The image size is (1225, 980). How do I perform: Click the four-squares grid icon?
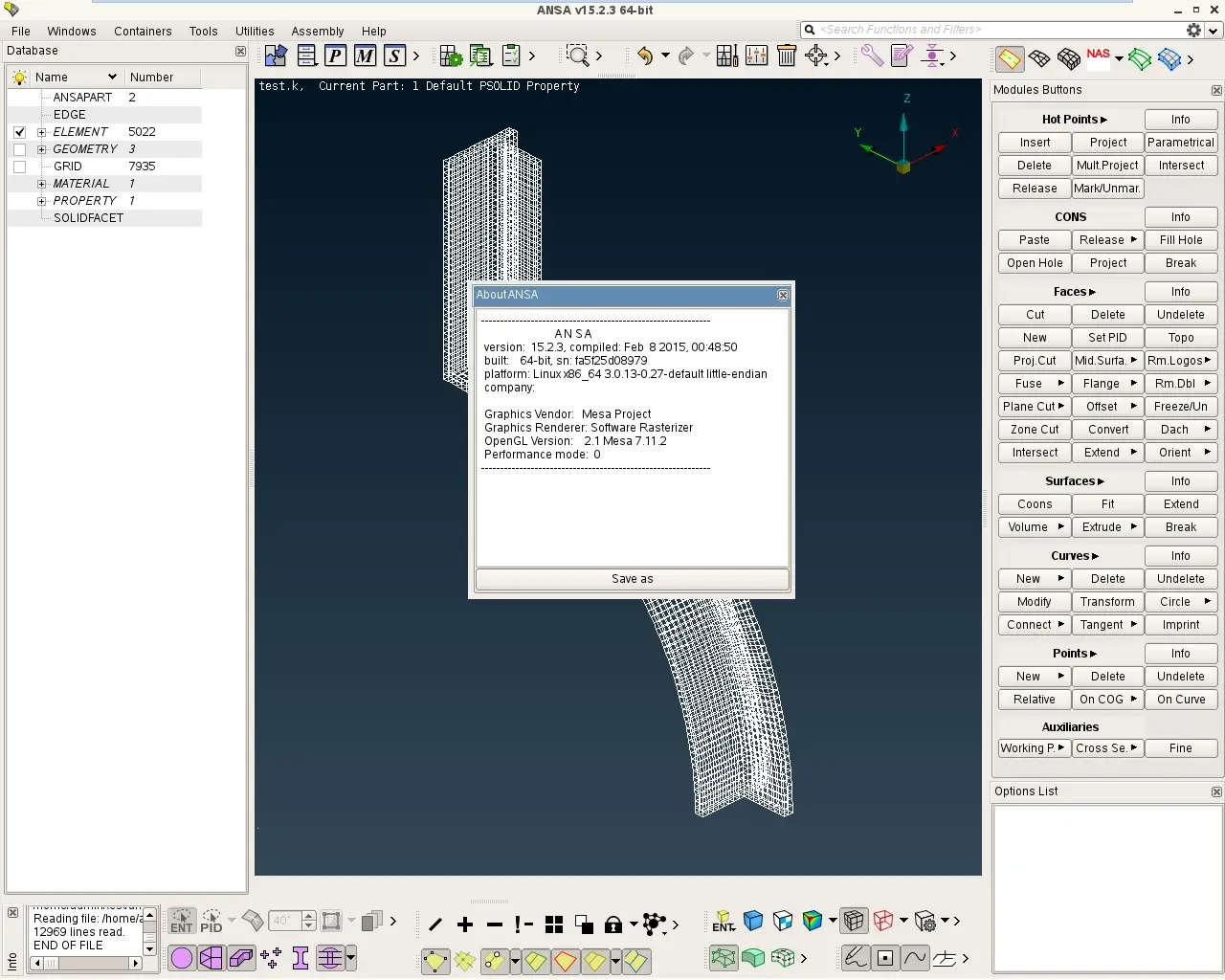554,924
